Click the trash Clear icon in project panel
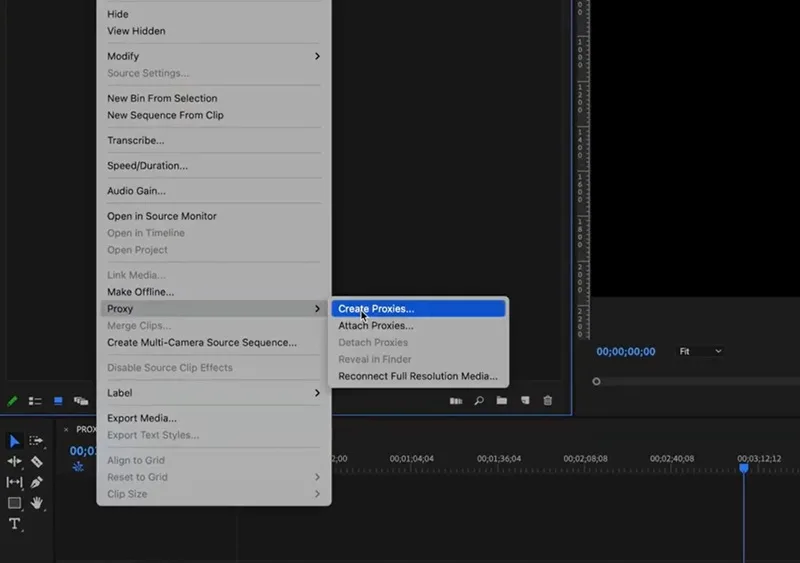The width and height of the screenshot is (800, 563). point(547,401)
